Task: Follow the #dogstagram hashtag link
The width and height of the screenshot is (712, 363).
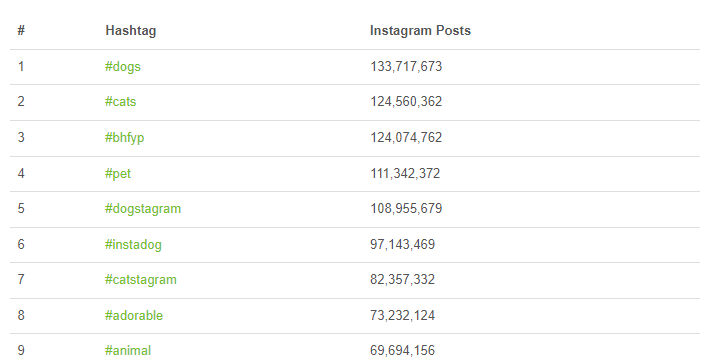Action: 143,209
